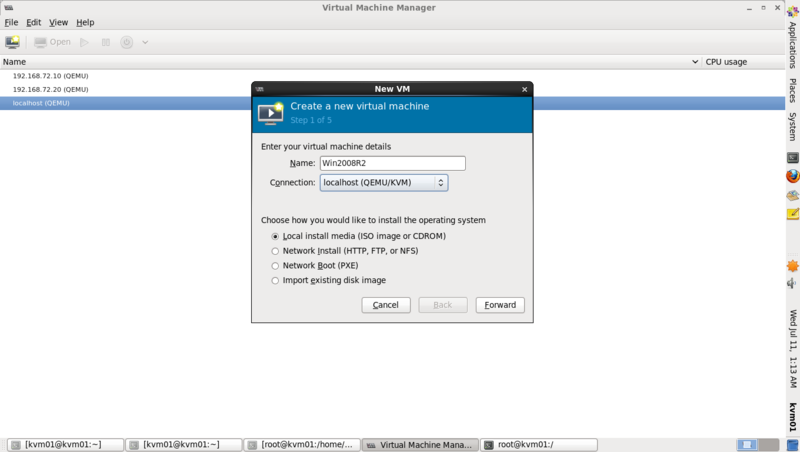Launch Firefox from the side panel
The width and height of the screenshot is (800, 452).
tap(792, 177)
